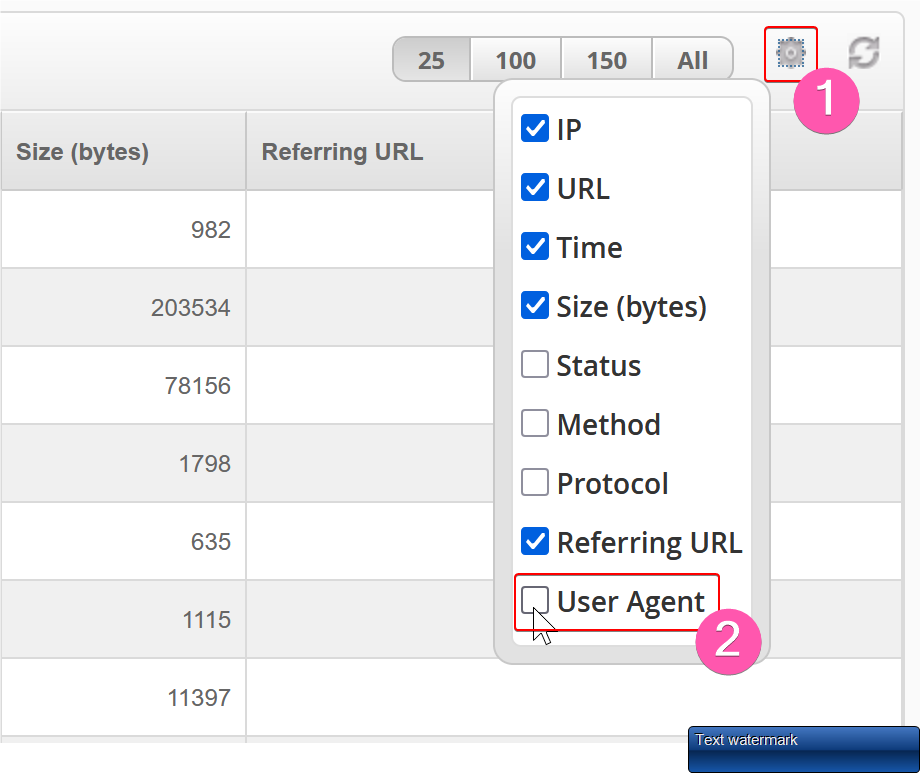Viewport: 920px width, 773px height.
Task: Uncheck the IP column checkbox
Action: [x=535, y=129]
